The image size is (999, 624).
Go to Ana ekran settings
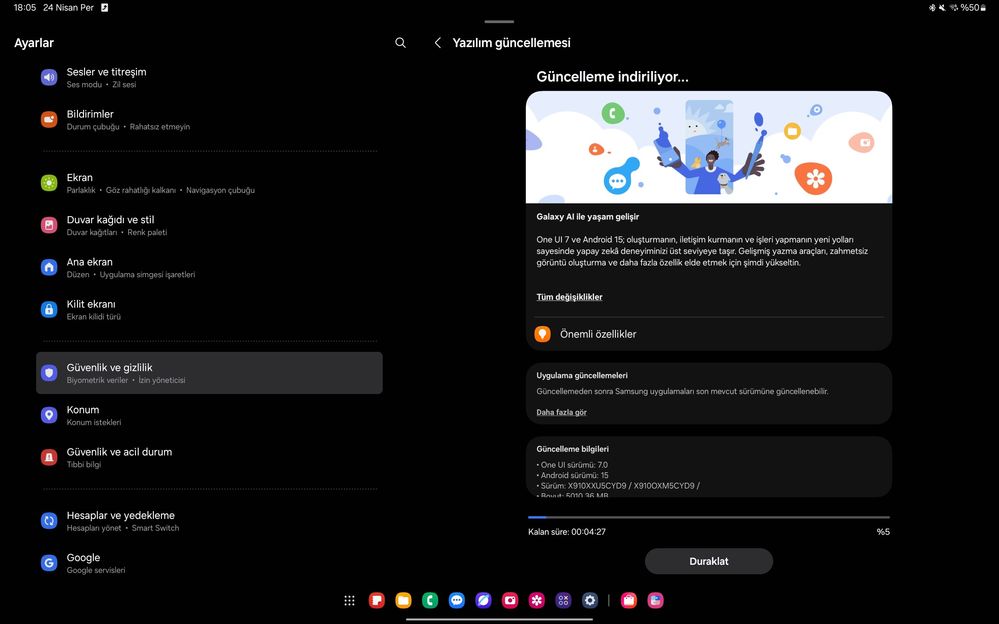[x=209, y=267]
